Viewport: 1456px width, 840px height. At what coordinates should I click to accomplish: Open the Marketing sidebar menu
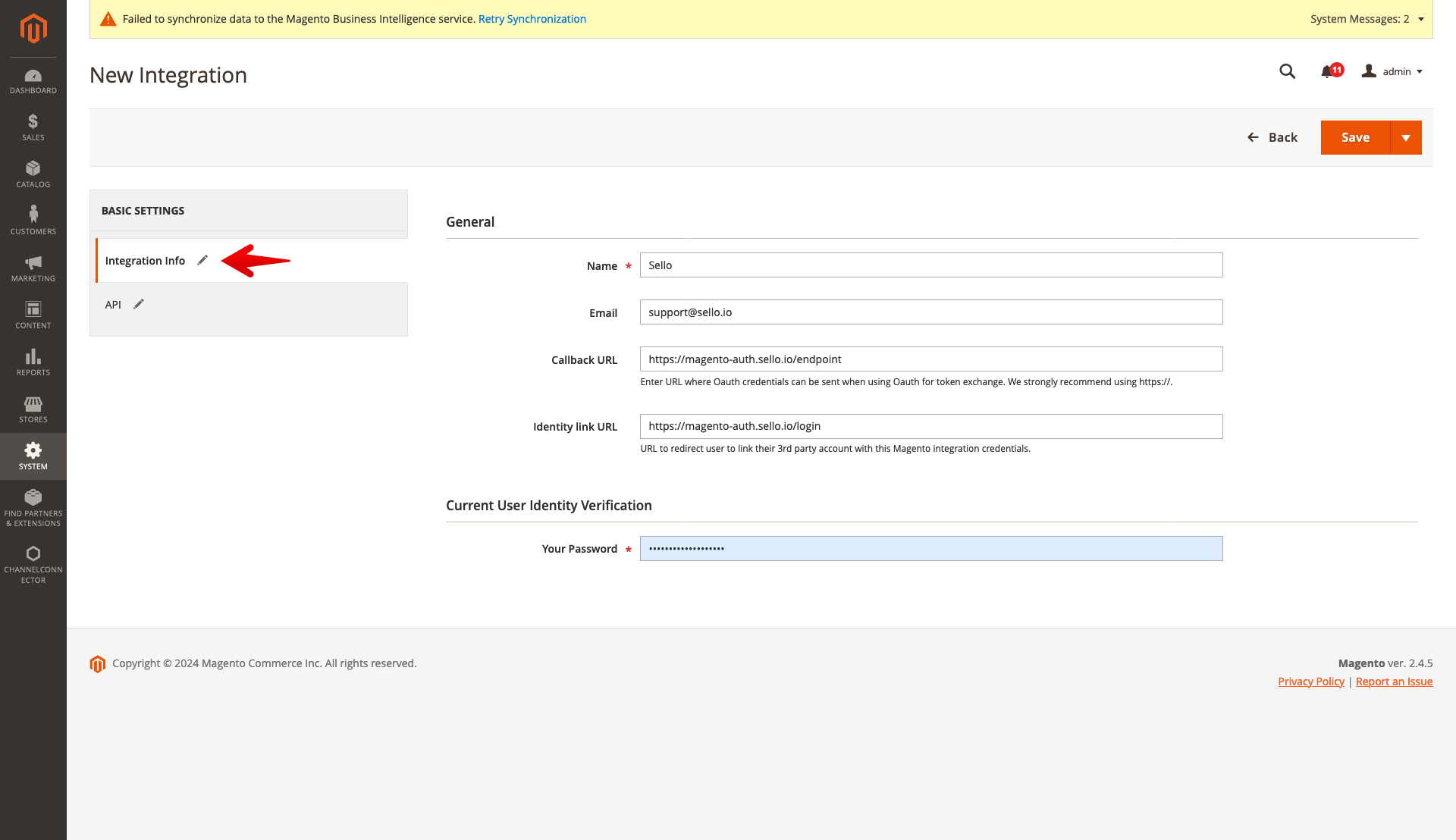click(33, 268)
